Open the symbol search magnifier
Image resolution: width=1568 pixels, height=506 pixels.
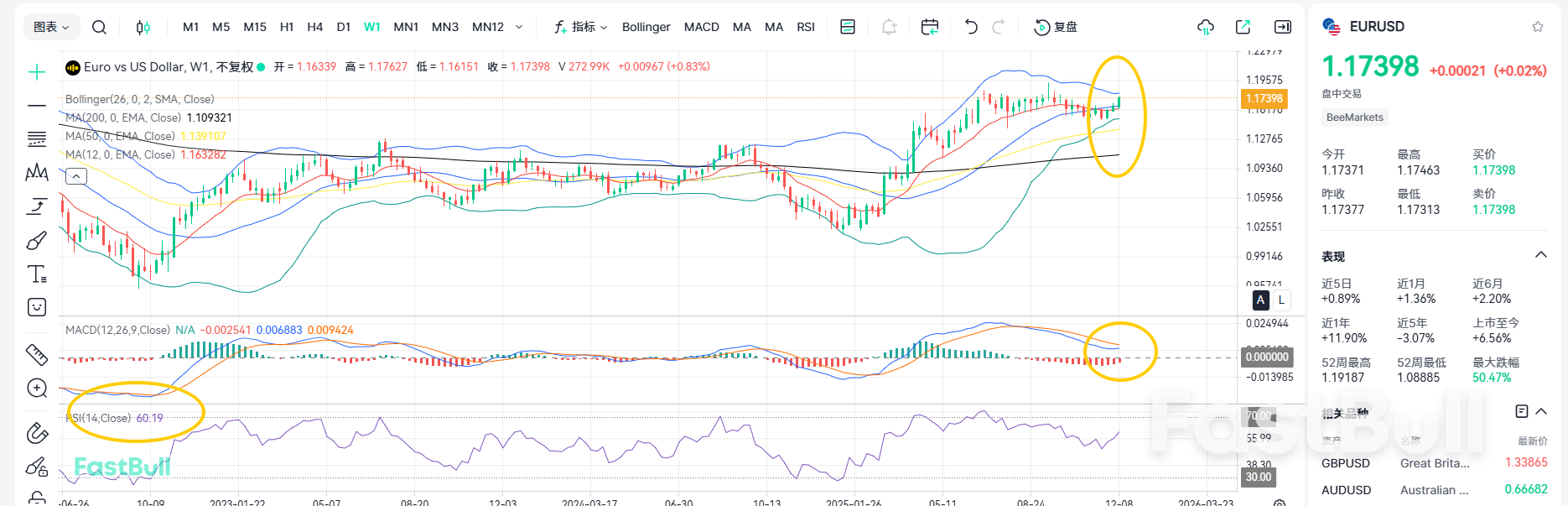99,27
